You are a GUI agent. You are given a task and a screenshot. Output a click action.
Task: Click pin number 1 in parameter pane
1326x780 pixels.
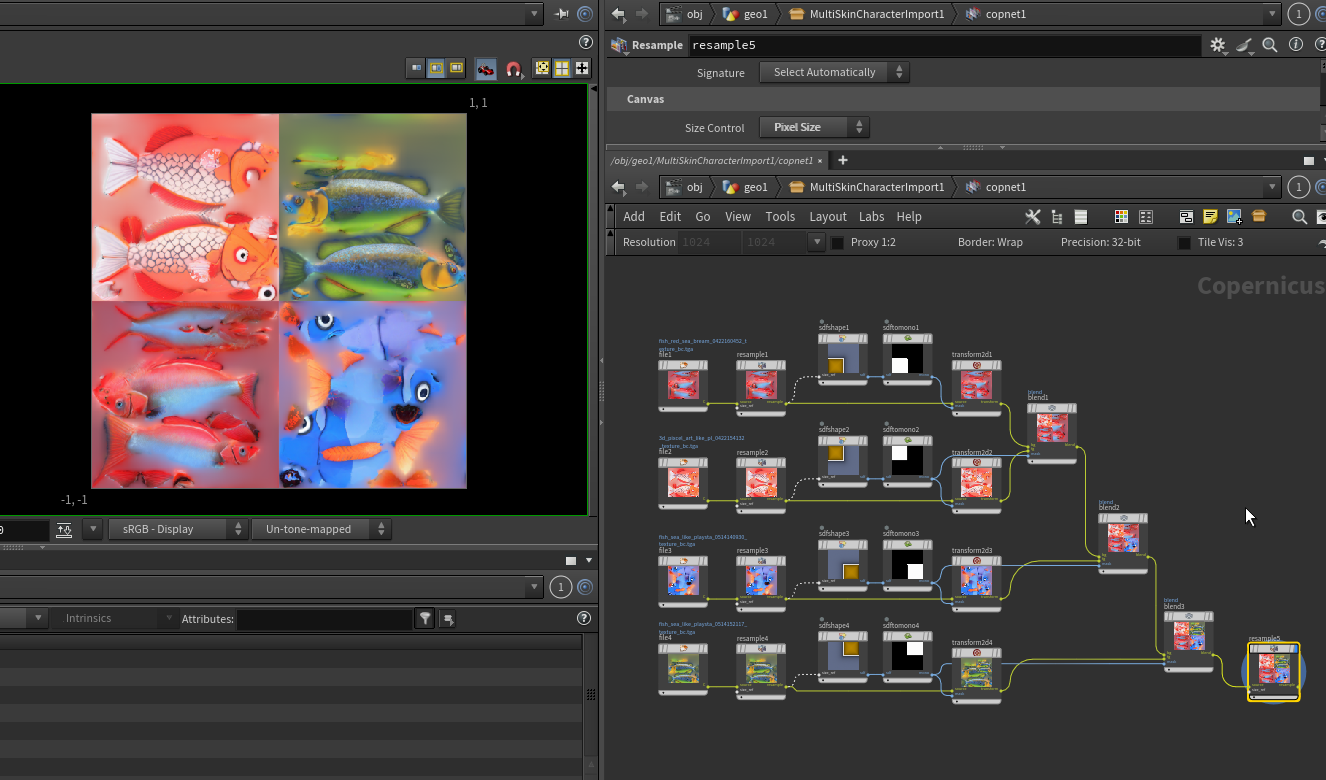point(1298,14)
